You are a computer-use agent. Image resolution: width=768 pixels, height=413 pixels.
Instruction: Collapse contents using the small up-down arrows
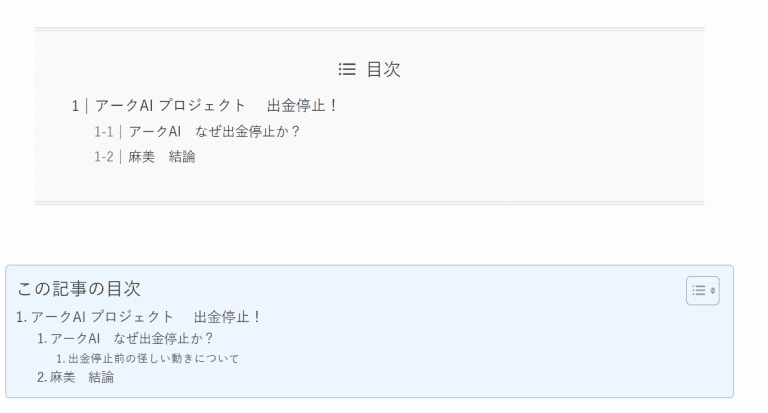click(712, 290)
